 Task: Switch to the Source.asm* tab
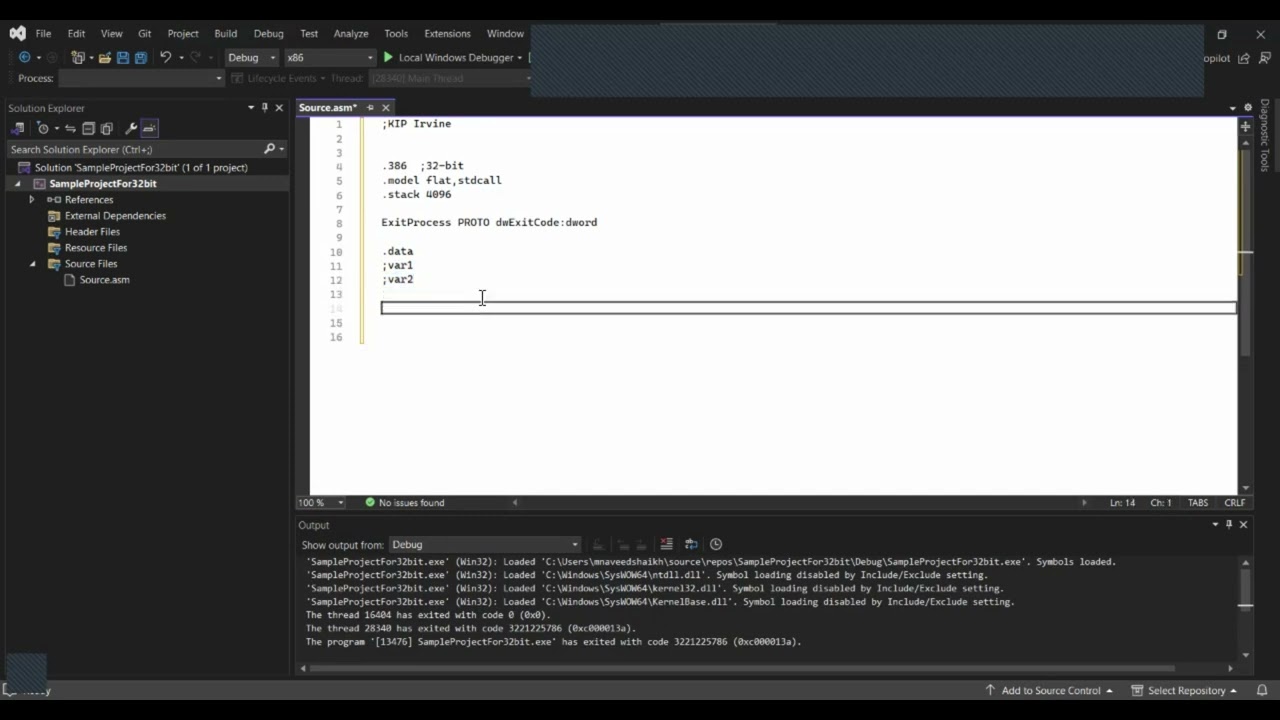pyautogui.click(x=327, y=108)
